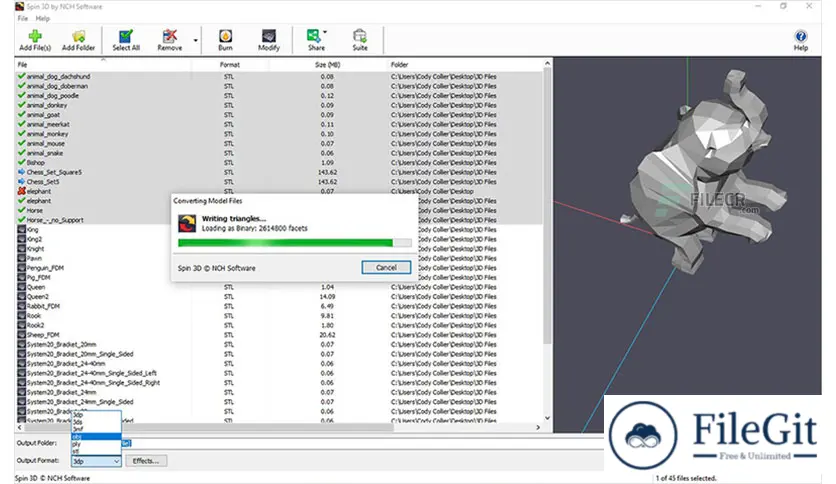The width and height of the screenshot is (836, 484).
Task: Click the thumbnail icon beside Rabbit_FDM
Action: [x=21, y=306]
